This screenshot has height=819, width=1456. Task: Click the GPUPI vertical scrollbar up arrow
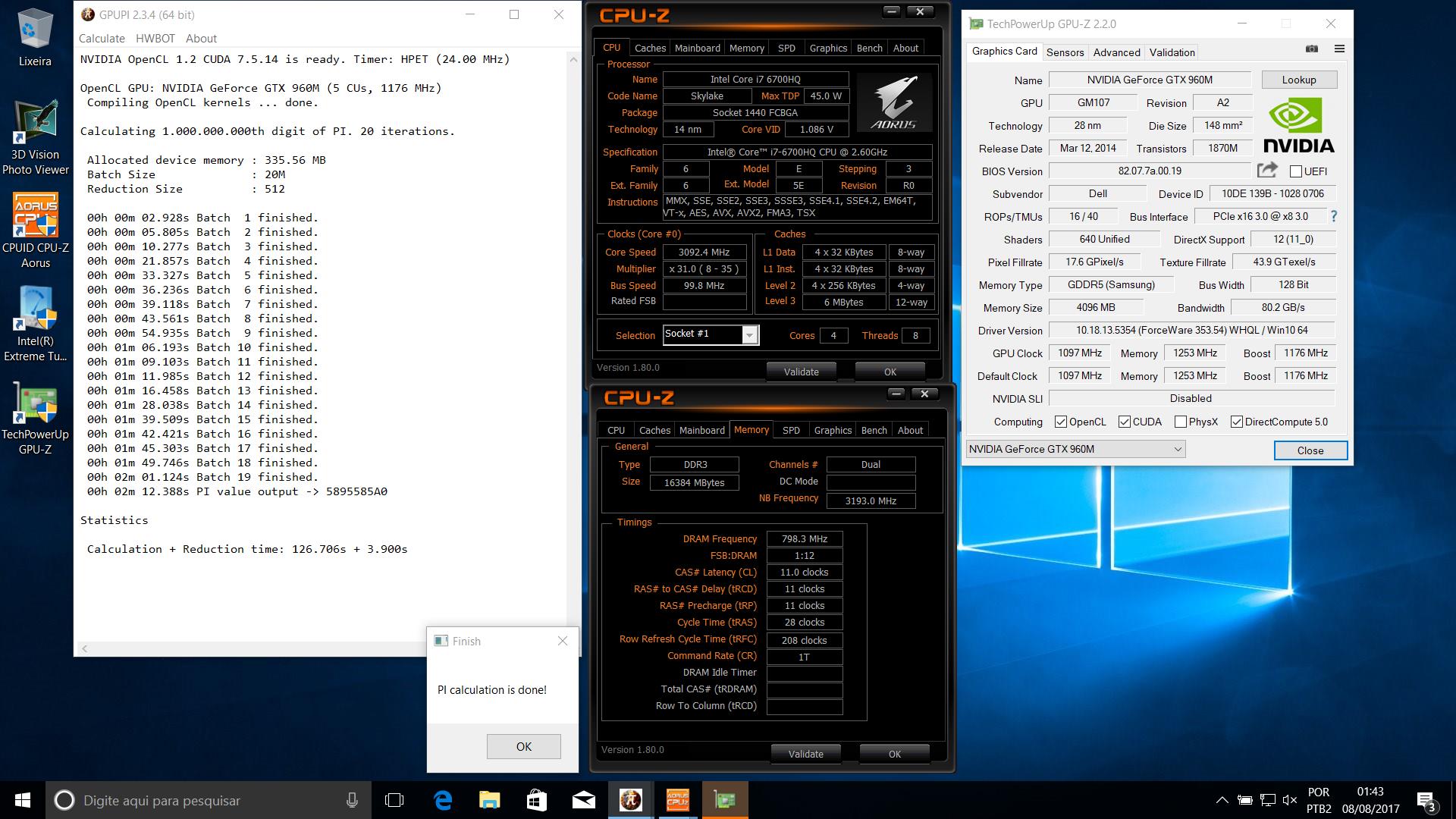pos(575,59)
